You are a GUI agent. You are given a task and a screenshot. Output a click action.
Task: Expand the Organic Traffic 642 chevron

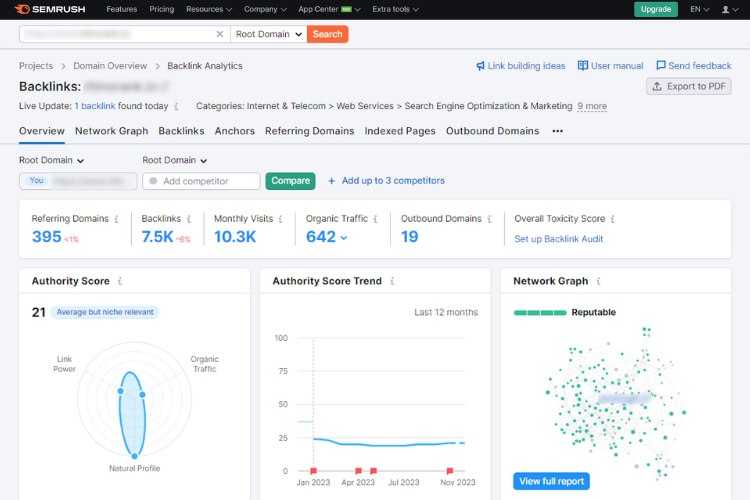tap(343, 237)
